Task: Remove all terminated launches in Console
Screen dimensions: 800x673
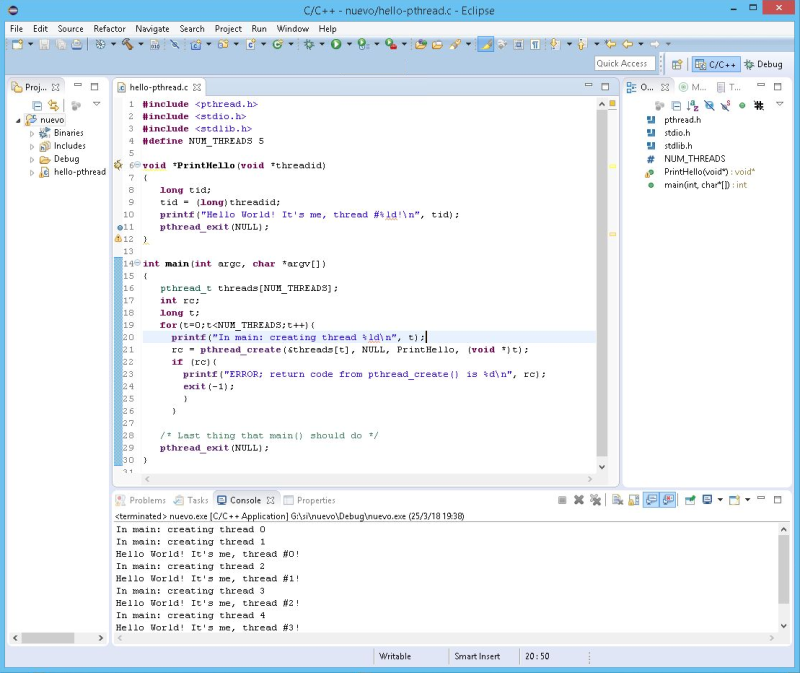Action: pyautogui.click(x=595, y=500)
